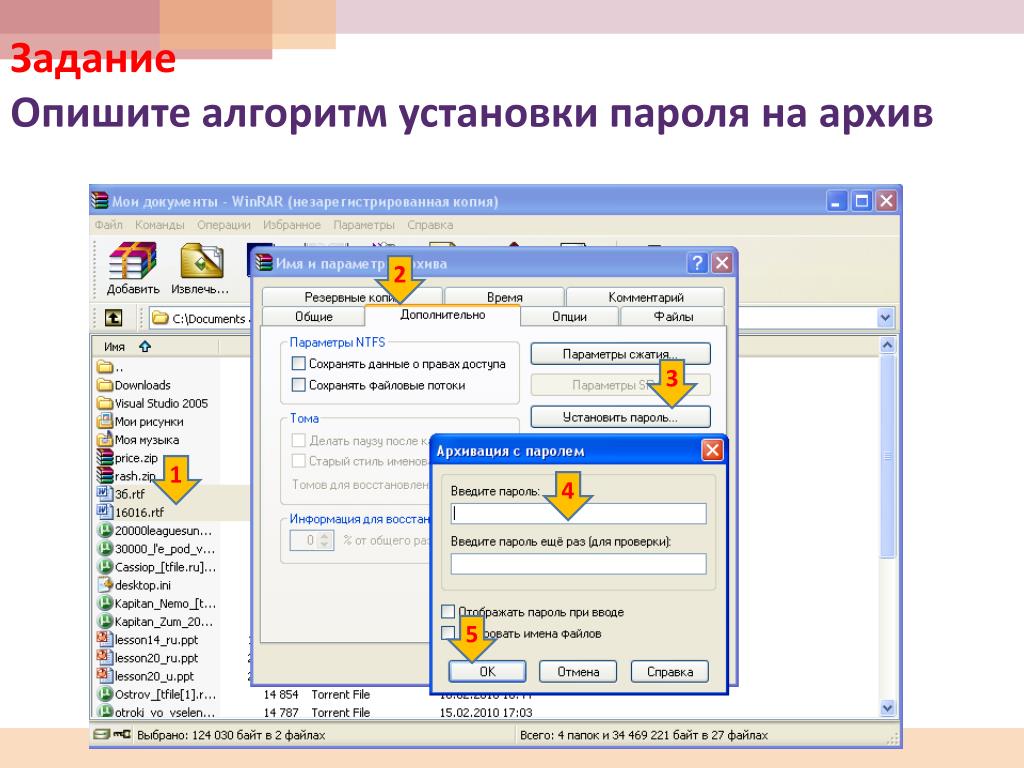Select the 20000leaguesun torrent file
Screen dimensions: 1024x768
pyautogui.click(x=155, y=530)
